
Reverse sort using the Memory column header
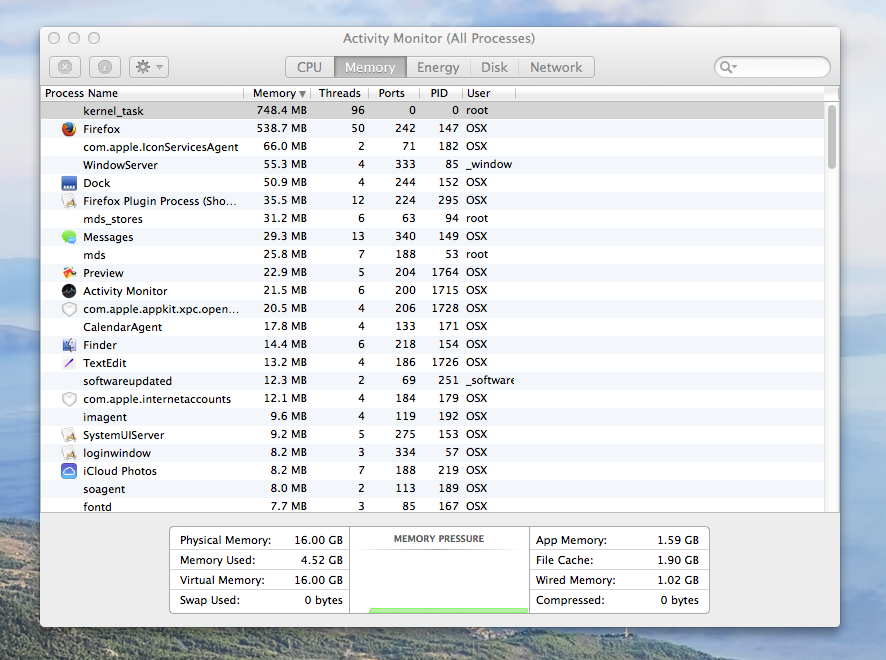click(279, 93)
